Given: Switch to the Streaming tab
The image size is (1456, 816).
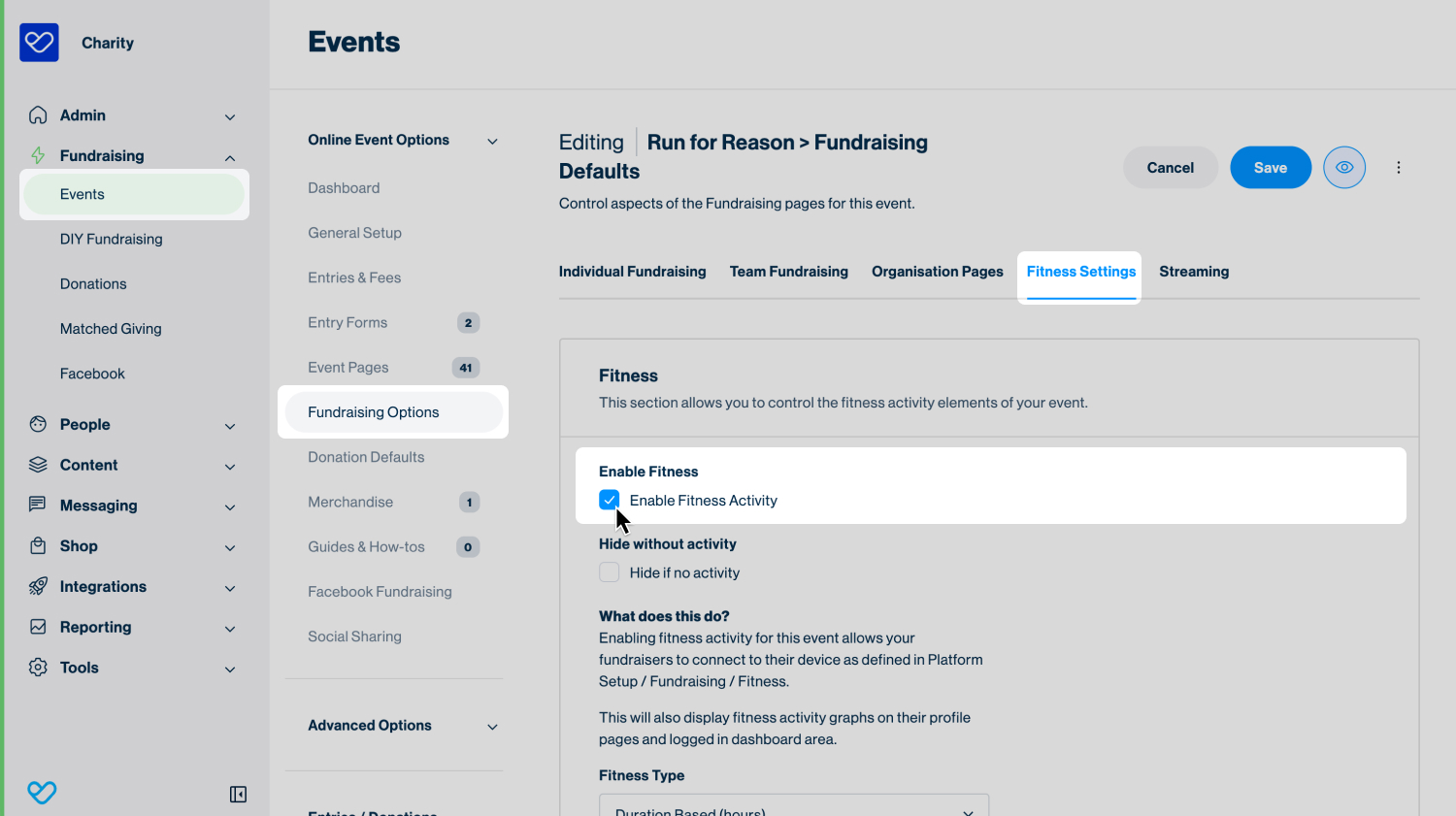Looking at the screenshot, I should 1194,272.
